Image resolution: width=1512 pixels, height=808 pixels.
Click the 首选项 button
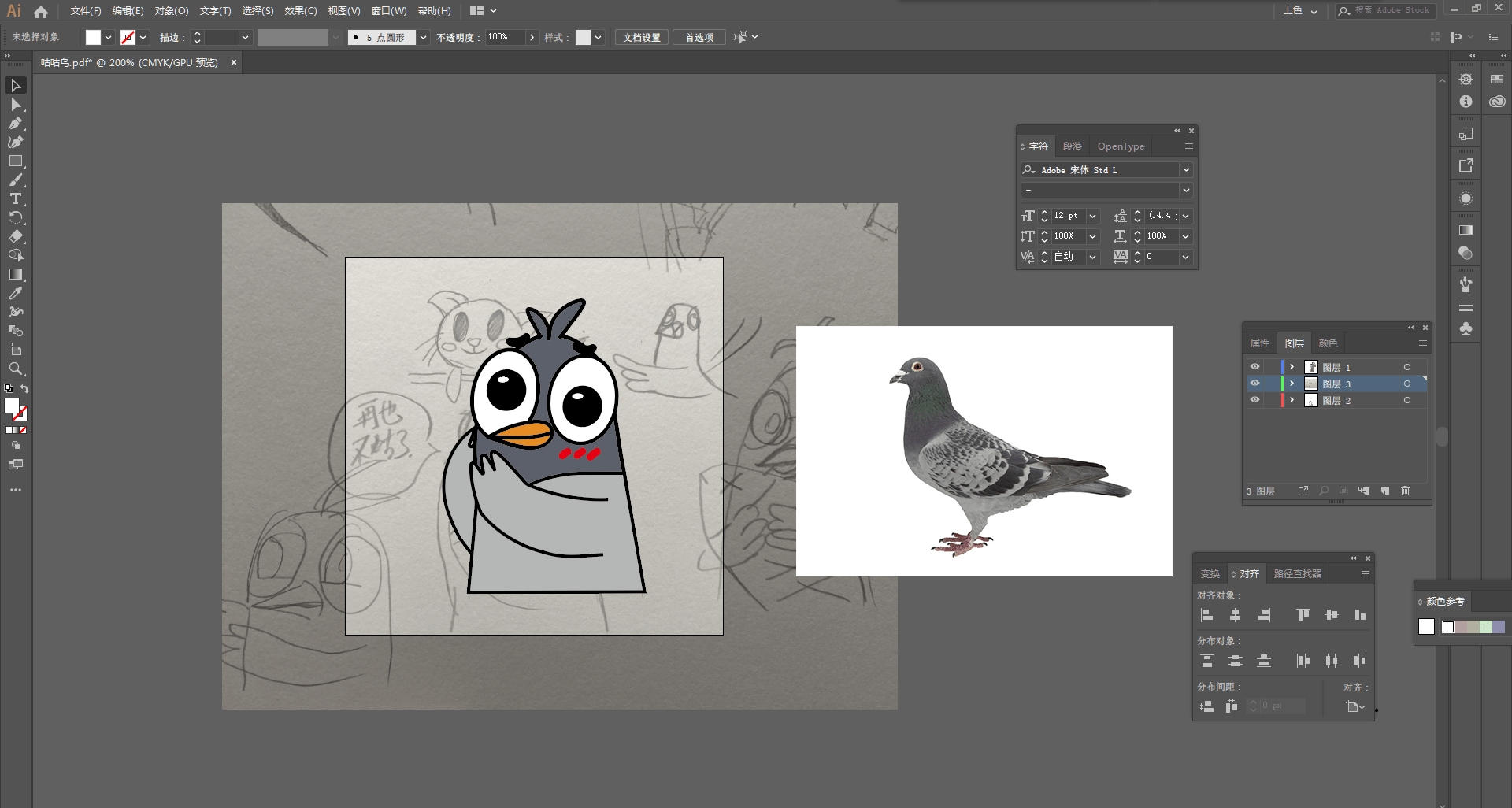[x=699, y=37]
